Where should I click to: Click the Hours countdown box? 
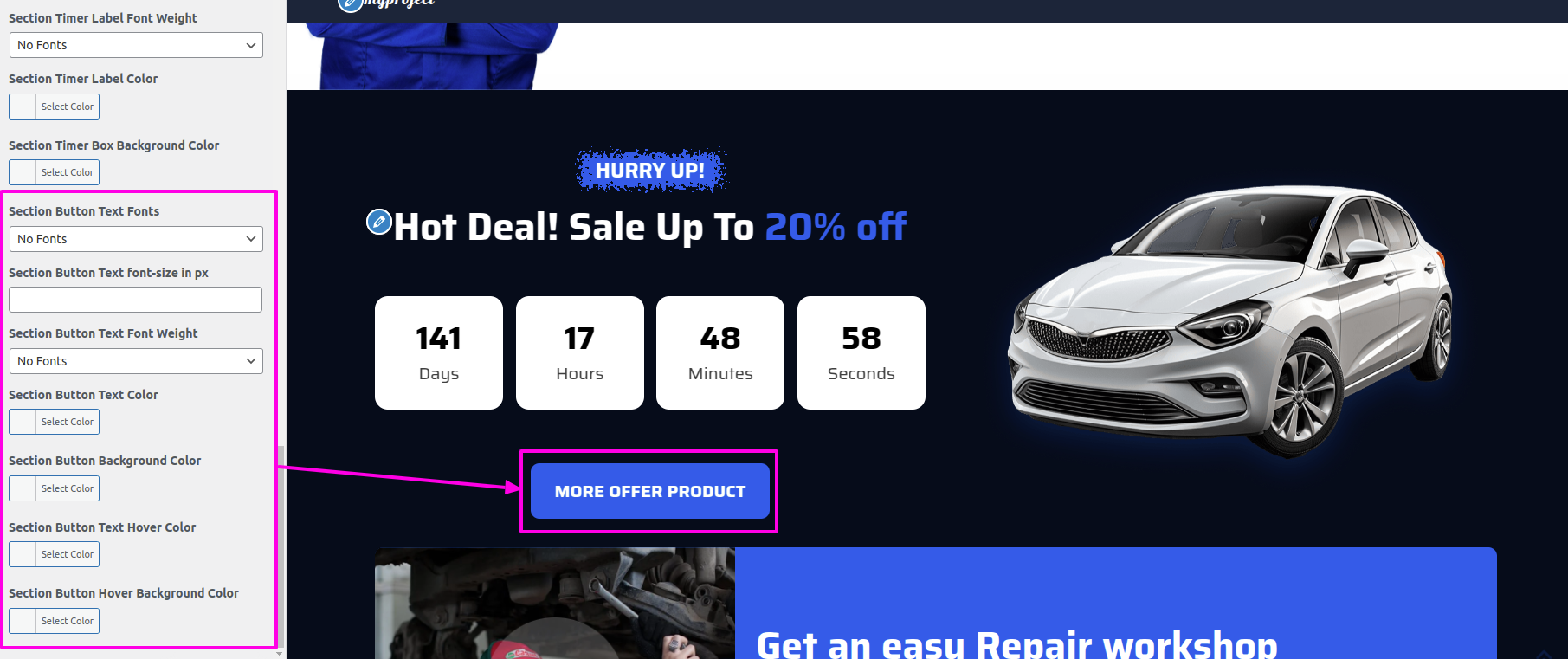pyautogui.click(x=580, y=352)
